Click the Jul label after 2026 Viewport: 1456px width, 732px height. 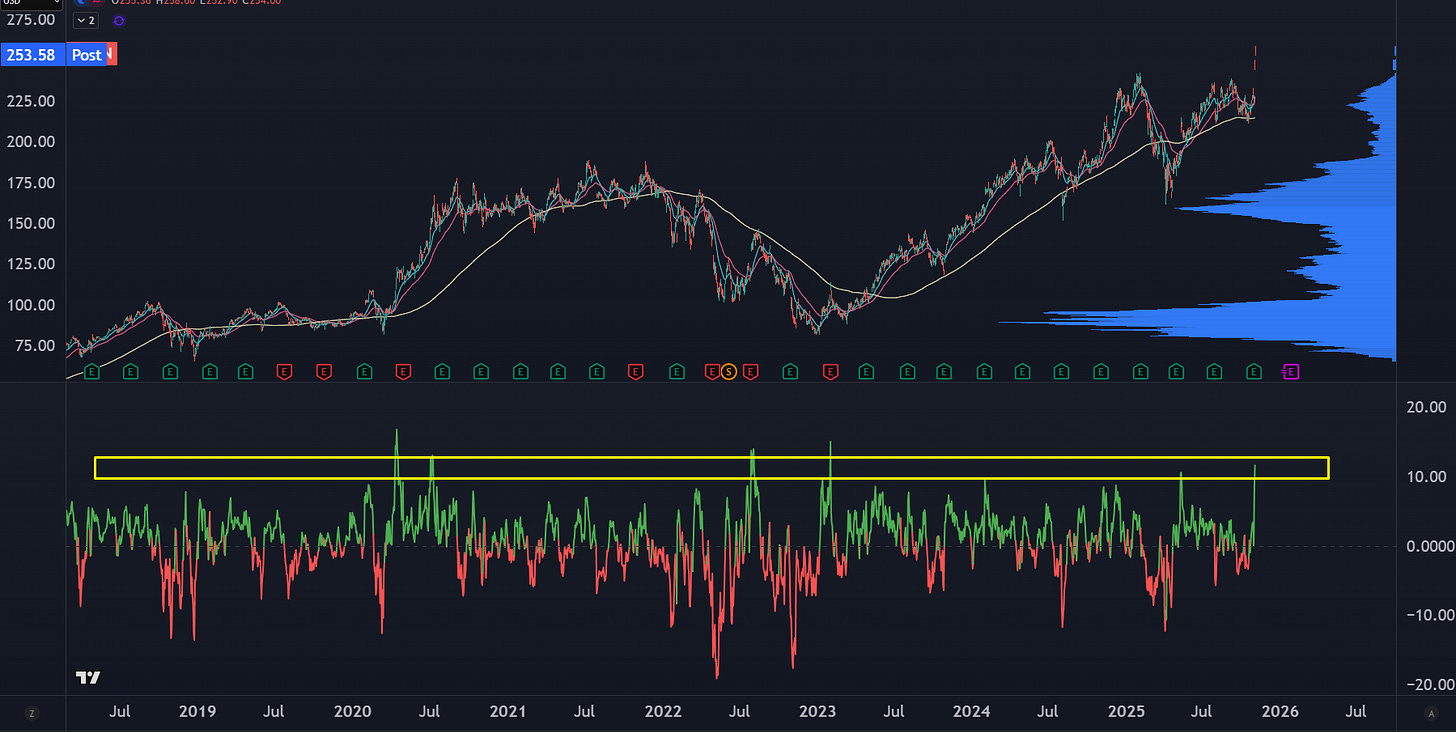[x=1357, y=712]
